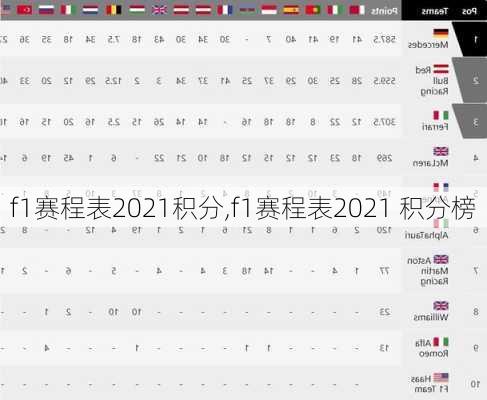Click Aston Martin total points 77
Screen dimensions: 487x400
[384, 271]
